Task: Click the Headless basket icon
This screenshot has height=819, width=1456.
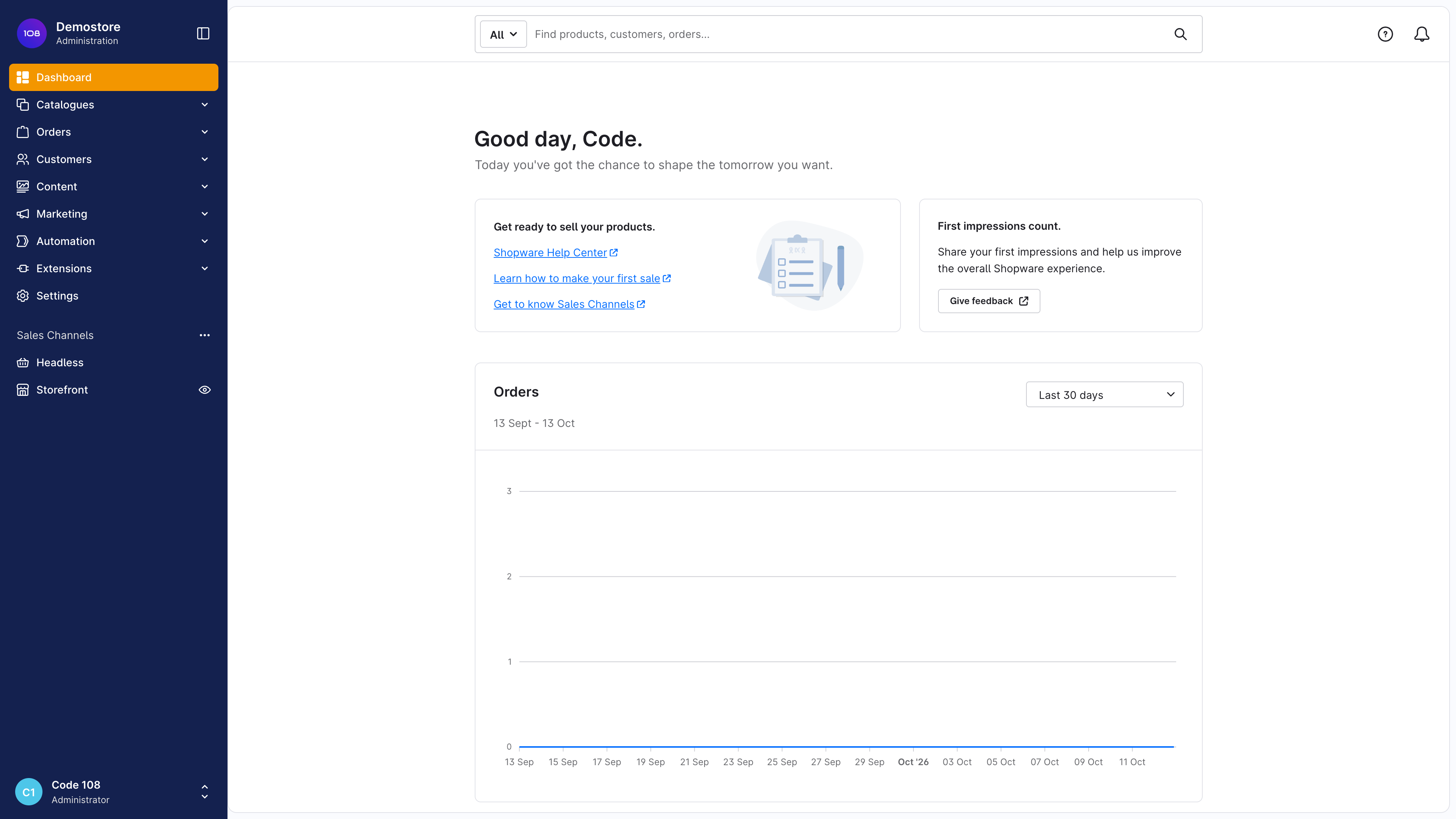Action: tap(23, 362)
